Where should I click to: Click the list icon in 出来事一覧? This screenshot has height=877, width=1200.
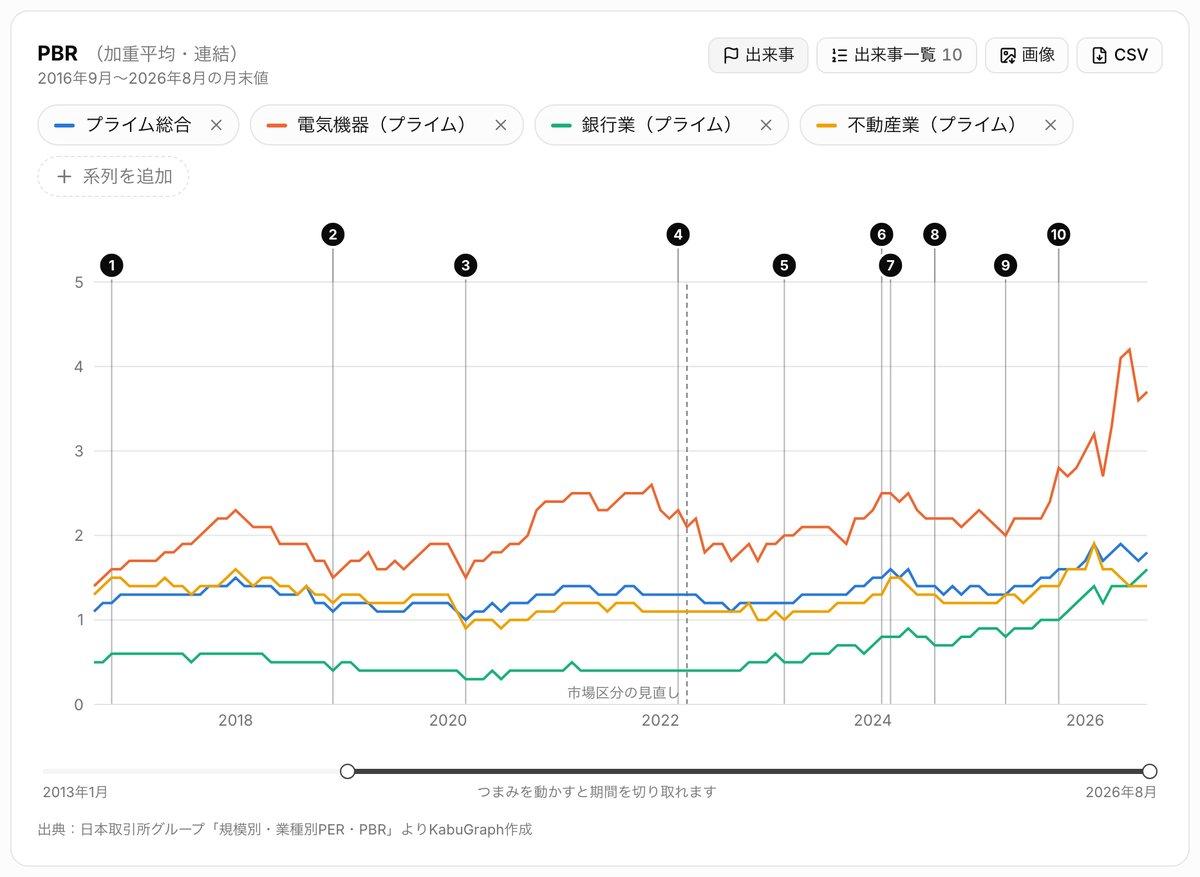tap(839, 55)
